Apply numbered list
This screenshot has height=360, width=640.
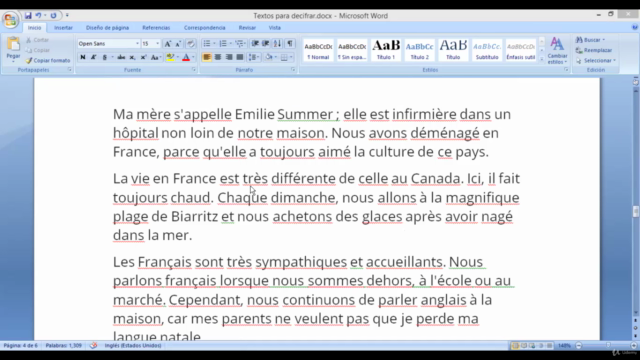point(223,44)
